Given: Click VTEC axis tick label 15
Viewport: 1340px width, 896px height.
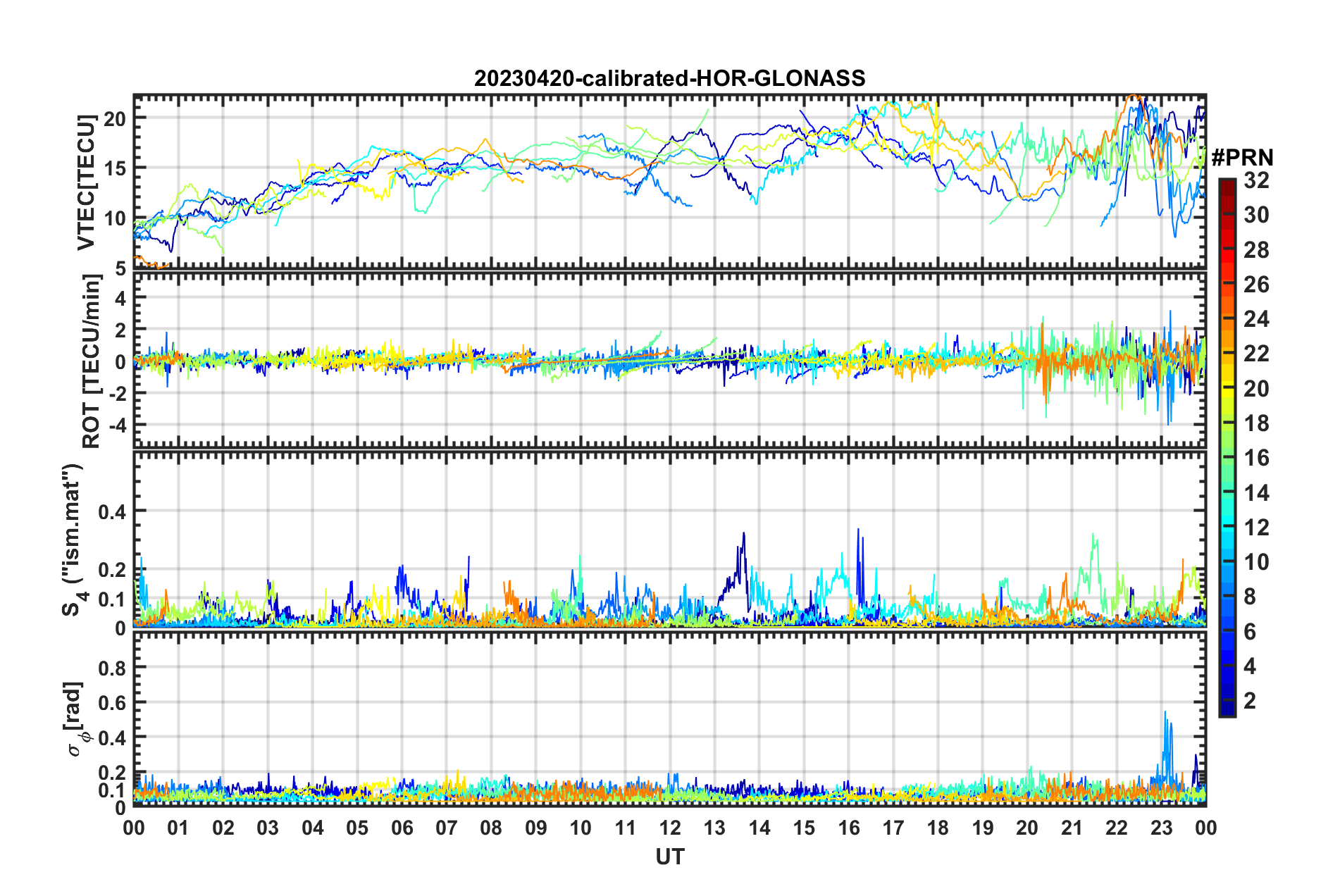Looking at the screenshot, I should point(116,168).
